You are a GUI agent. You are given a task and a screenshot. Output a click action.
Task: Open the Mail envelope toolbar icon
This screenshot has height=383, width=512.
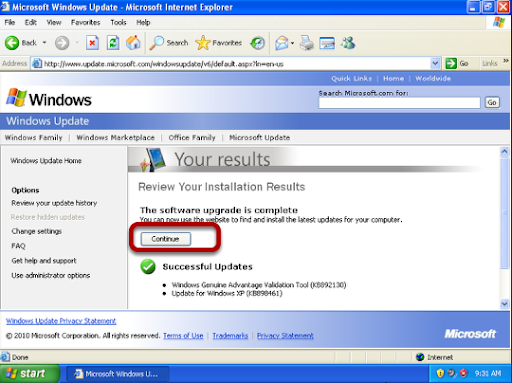(x=282, y=43)
